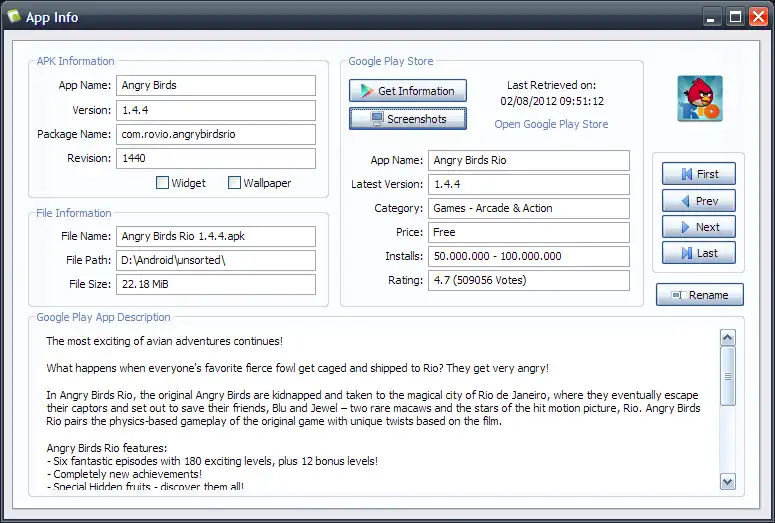Image resolution: width=775 pixels, height=523 pixels.
Task: Click the APK App Name field with Angry Birds
Action: [216, 85]
